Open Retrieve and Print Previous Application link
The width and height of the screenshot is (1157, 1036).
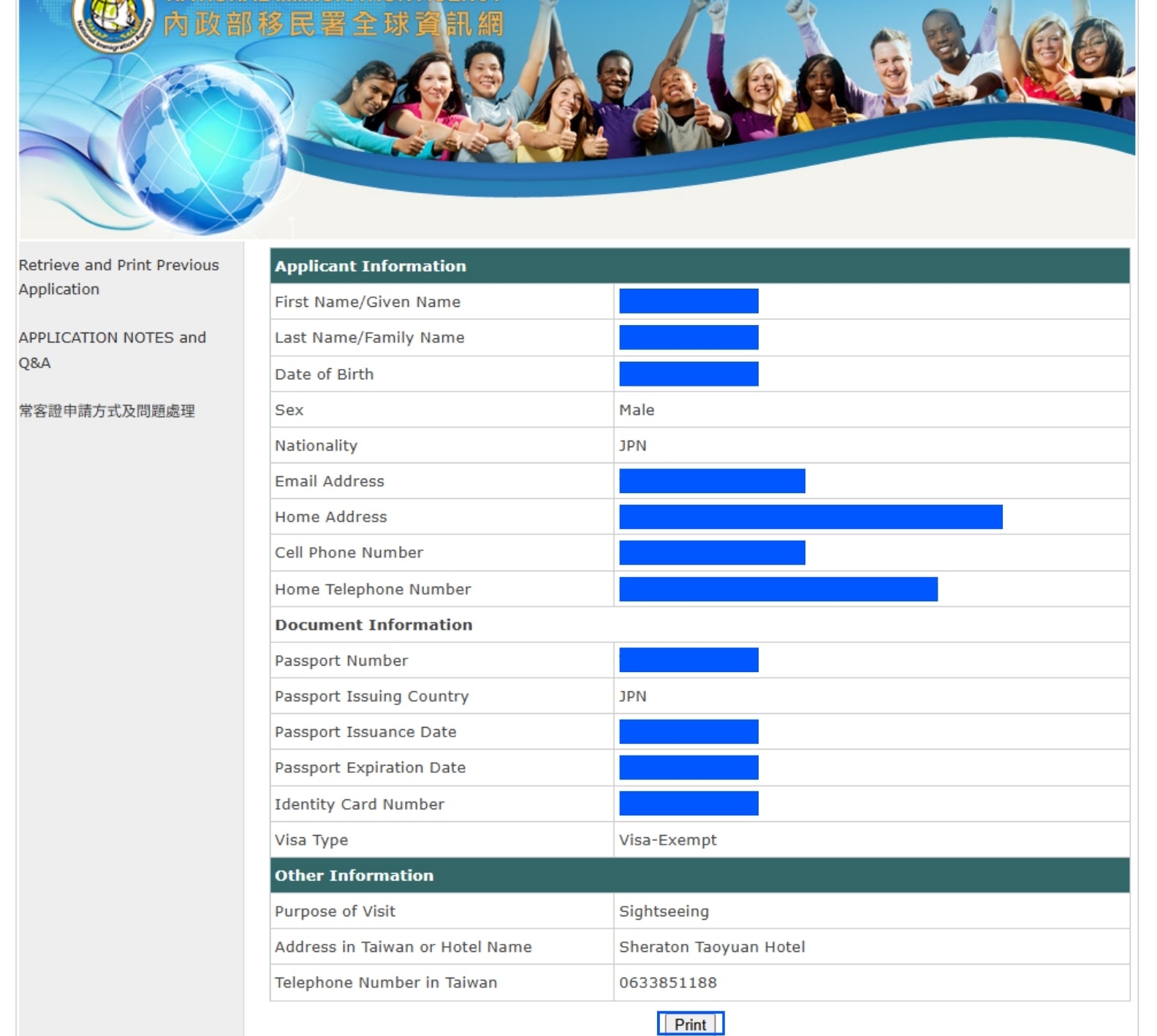(118, 277)
